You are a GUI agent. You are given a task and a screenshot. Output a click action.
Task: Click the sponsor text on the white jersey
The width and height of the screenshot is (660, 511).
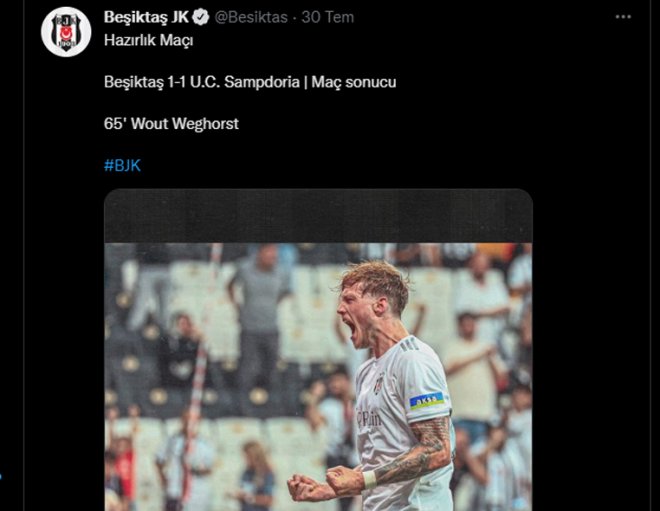[369, 418]
